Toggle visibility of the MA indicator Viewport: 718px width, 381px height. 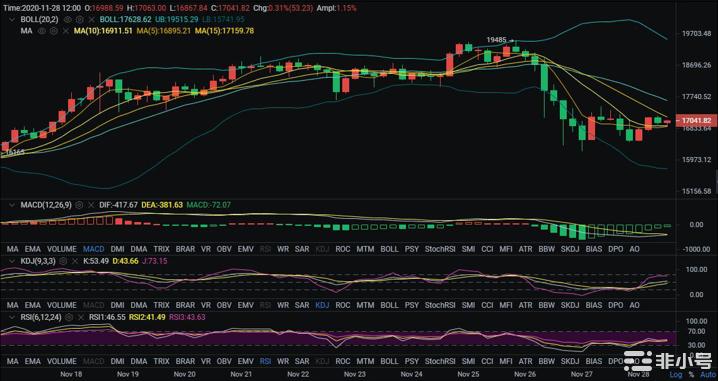(42, 31)
